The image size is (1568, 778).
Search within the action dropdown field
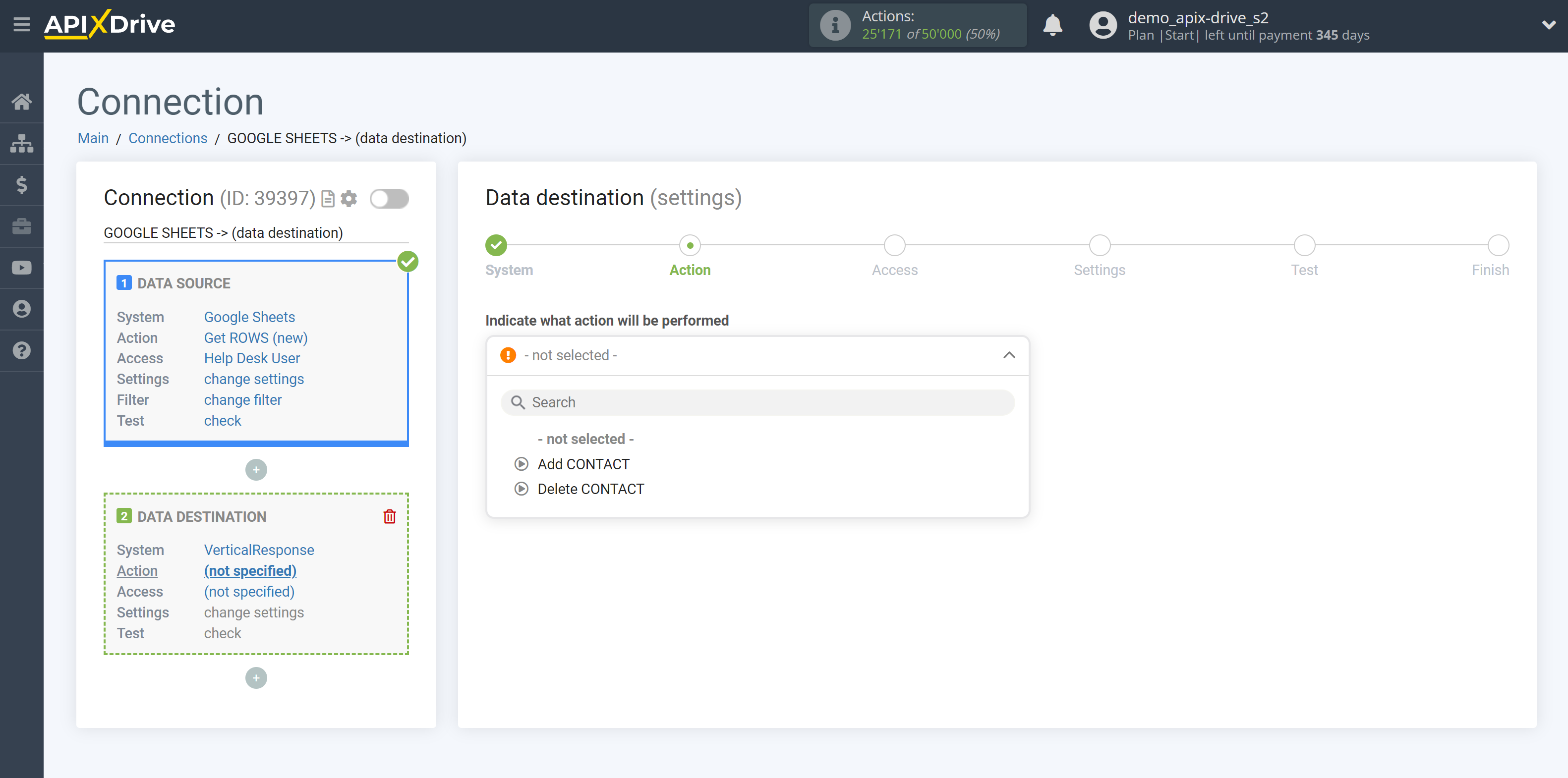coord(757,402)
